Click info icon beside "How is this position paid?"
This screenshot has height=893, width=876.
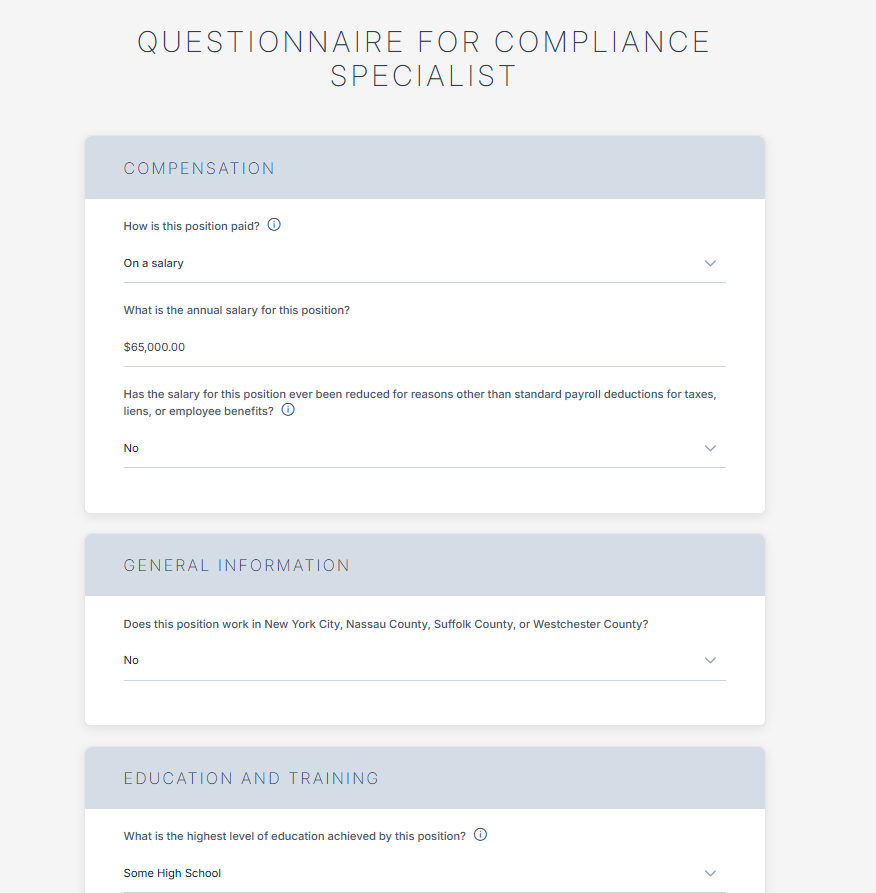pos(274,225)
